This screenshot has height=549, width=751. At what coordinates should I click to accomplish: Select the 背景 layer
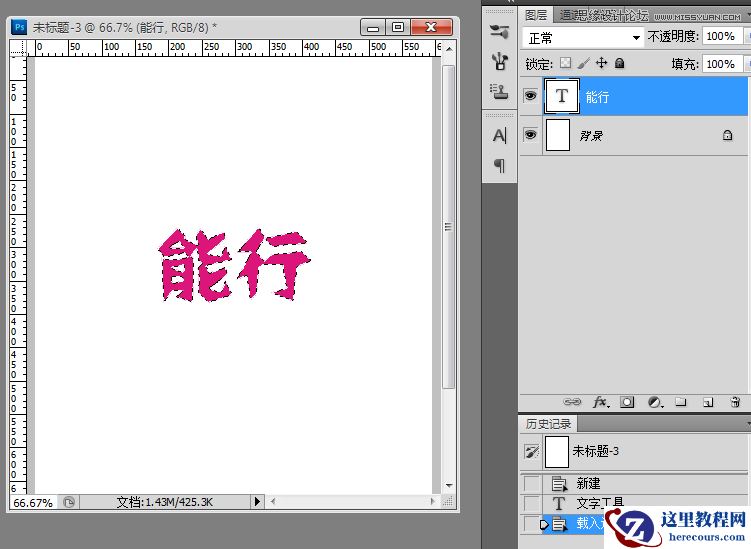click(645, 136)
